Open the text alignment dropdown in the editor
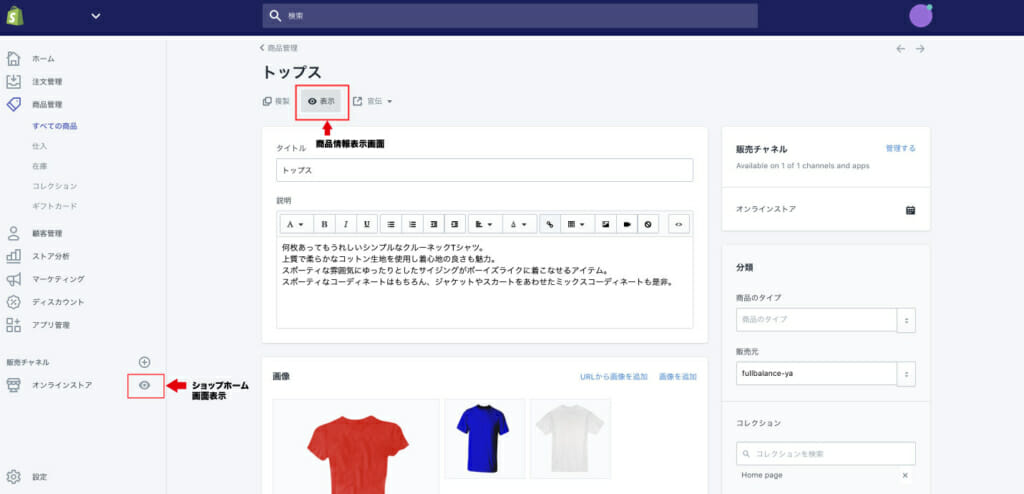Screen dimensions: 1024x494 pos(485,224)
